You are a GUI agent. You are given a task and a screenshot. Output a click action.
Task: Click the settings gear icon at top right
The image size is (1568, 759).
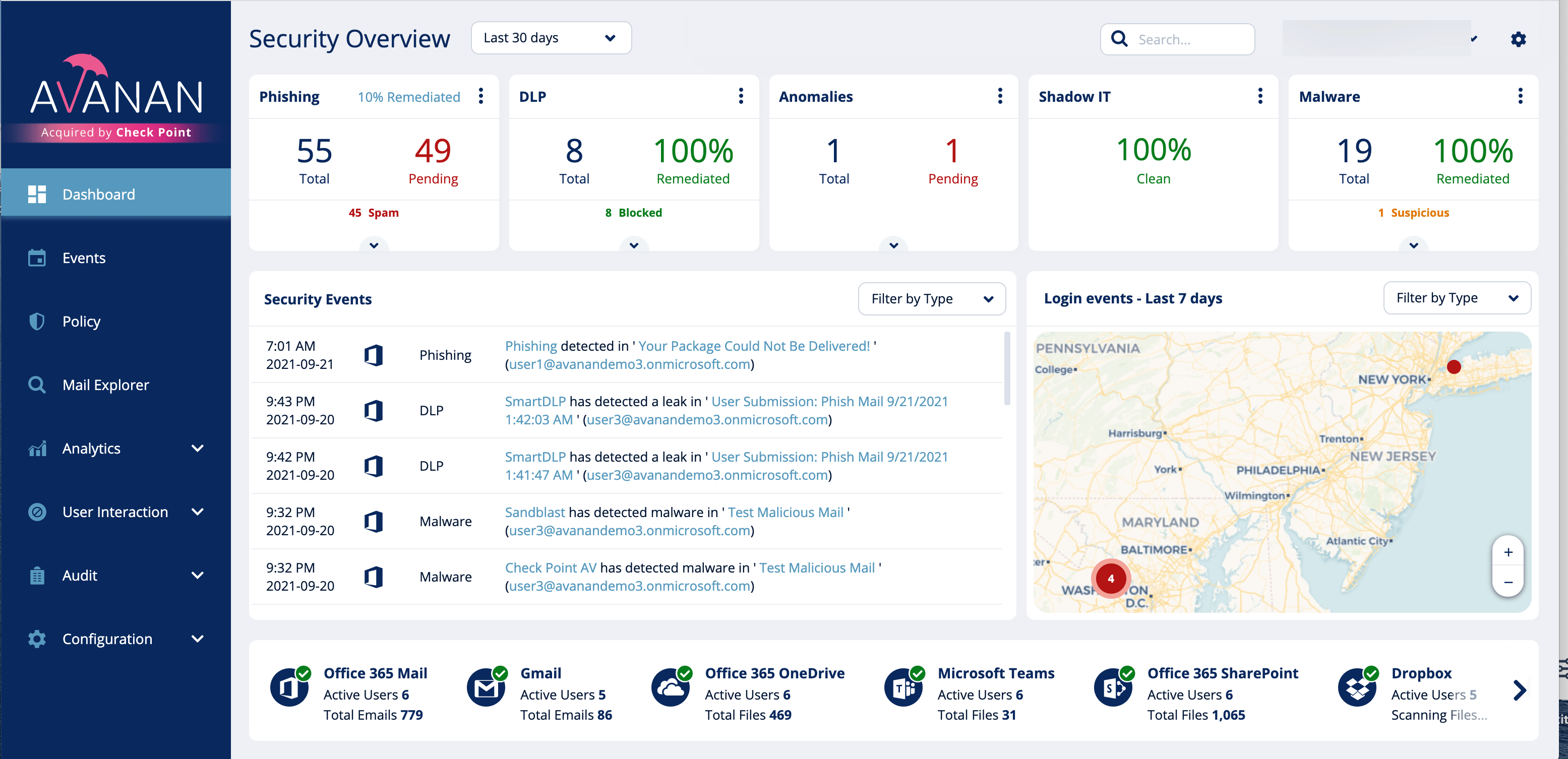coord(1518,40)
